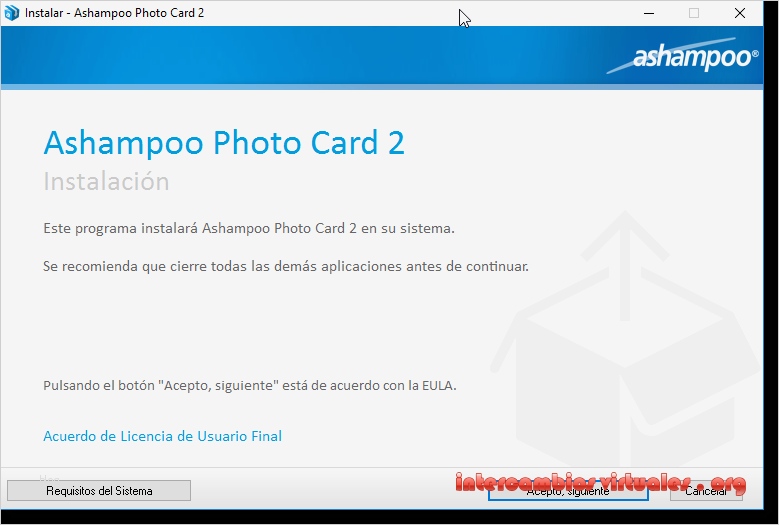The height and width of the screenshot is (525, 779).
Task: Click the Cancelar button
Action: coord(706,491)
